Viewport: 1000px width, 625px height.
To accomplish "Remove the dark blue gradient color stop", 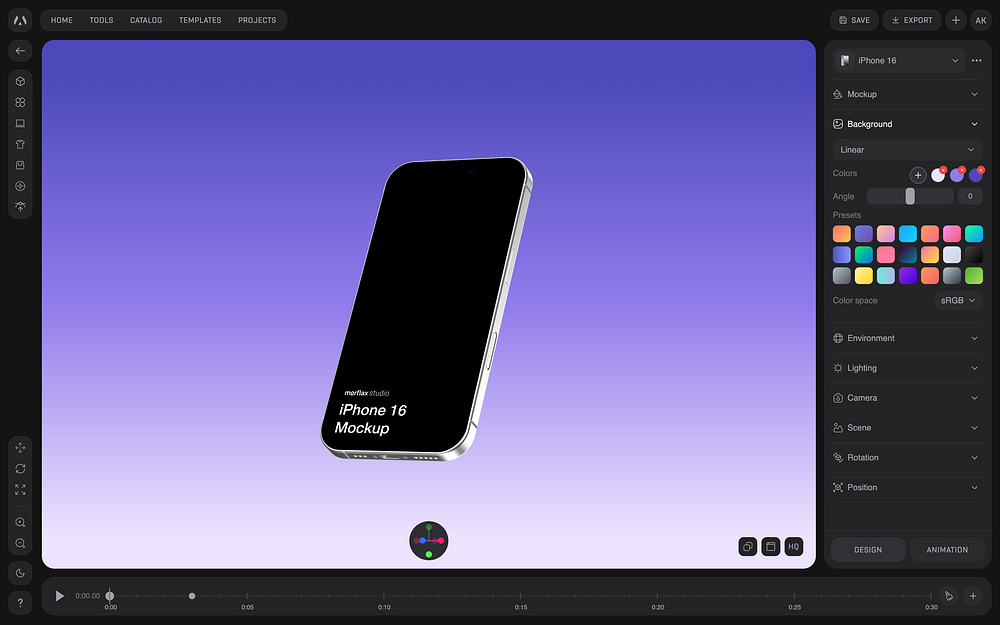I will pyautogui.click(x=981, y=170).
